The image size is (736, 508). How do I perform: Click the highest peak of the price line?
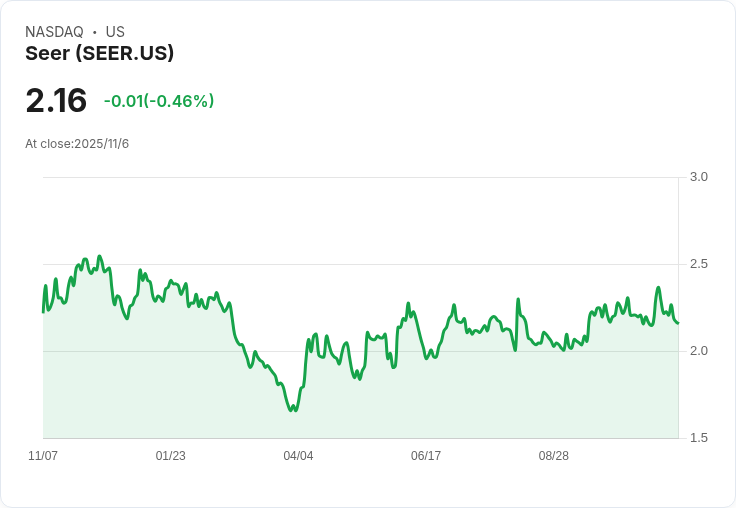[99, 257]
